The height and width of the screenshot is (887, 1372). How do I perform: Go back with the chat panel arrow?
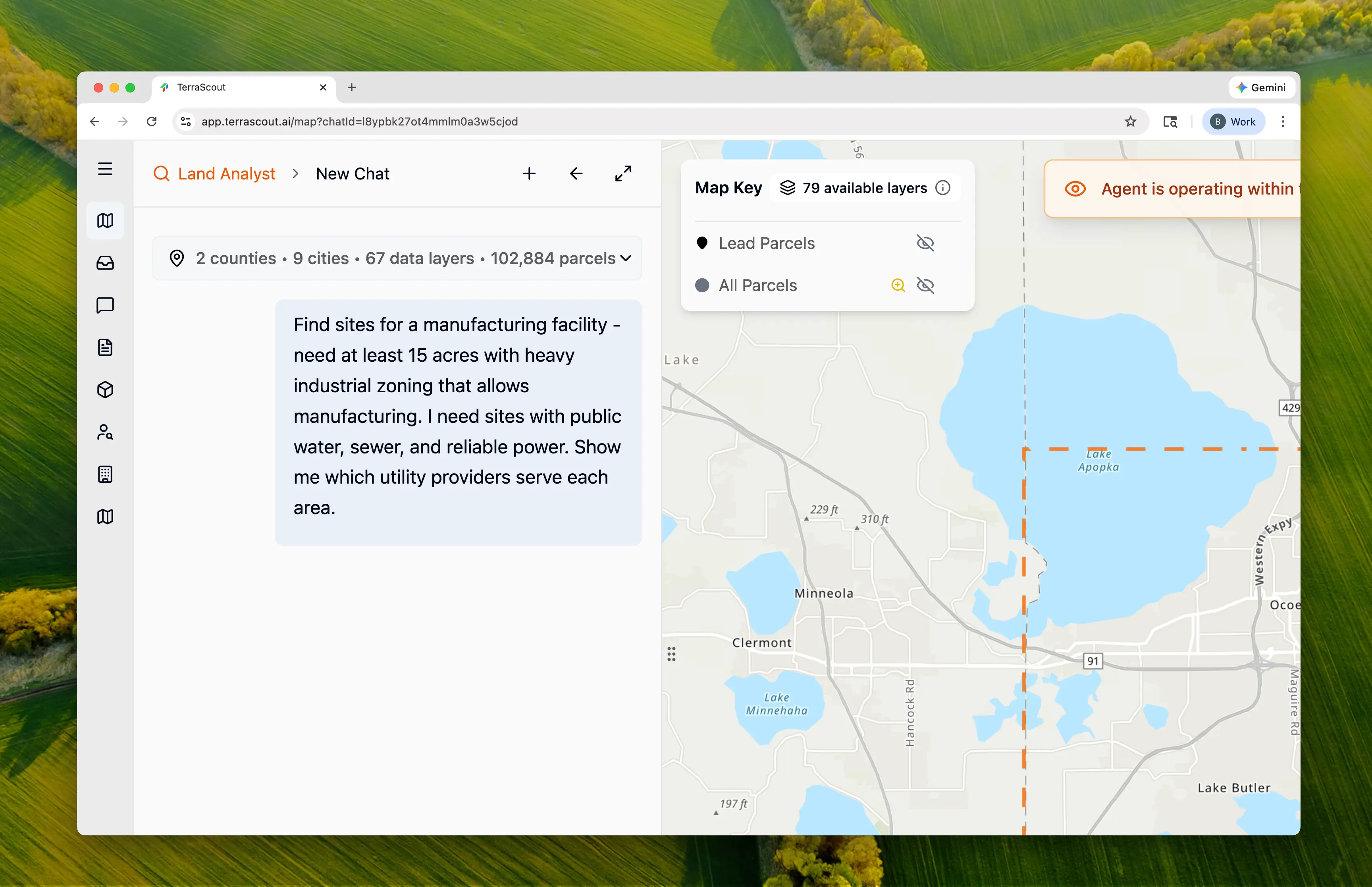pyautogui.click(x=576, y=174)
